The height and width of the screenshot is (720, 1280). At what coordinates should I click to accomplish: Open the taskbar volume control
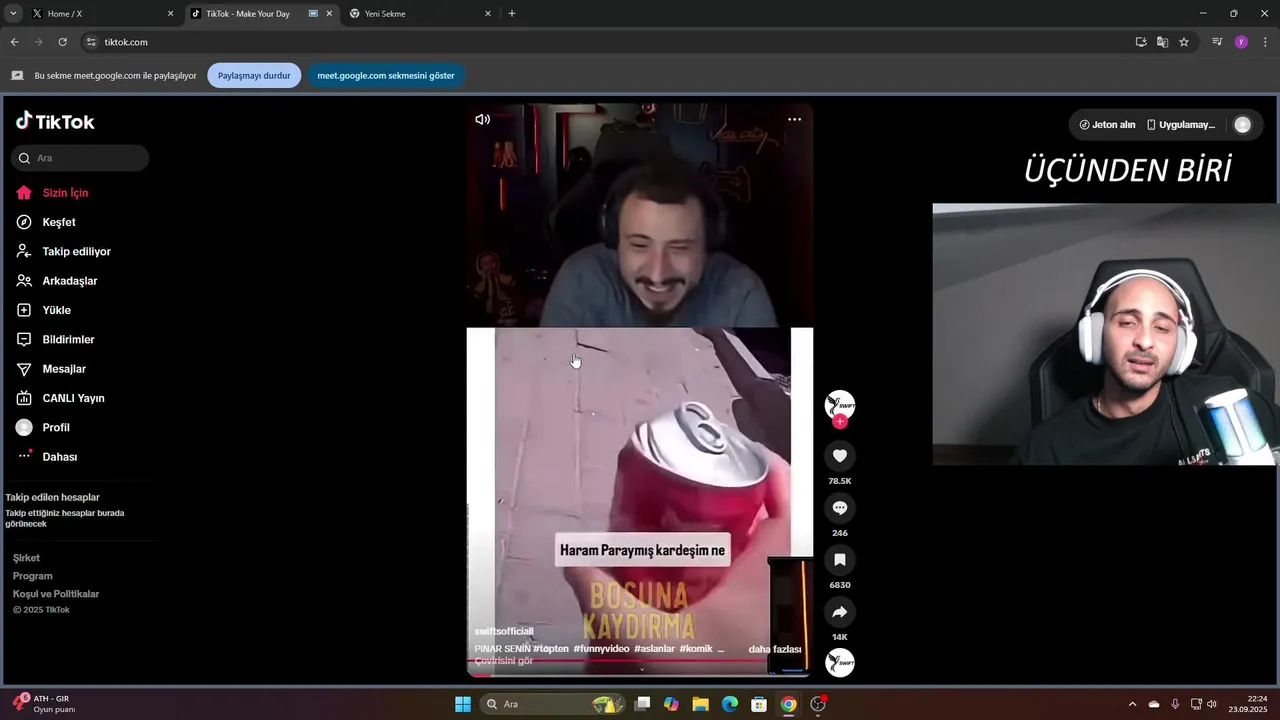point(1212,704)
